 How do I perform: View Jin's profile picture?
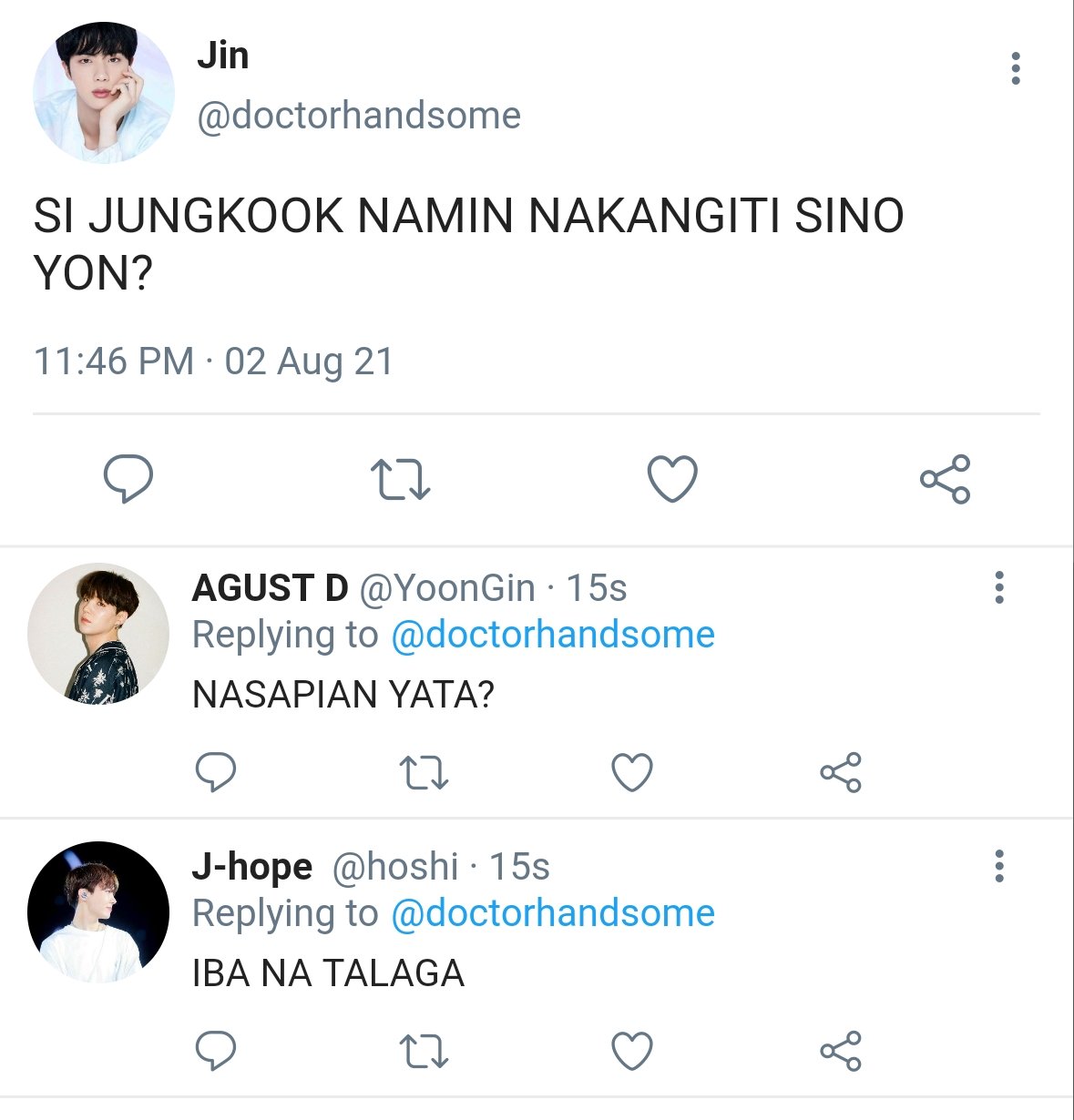(103, 93)
